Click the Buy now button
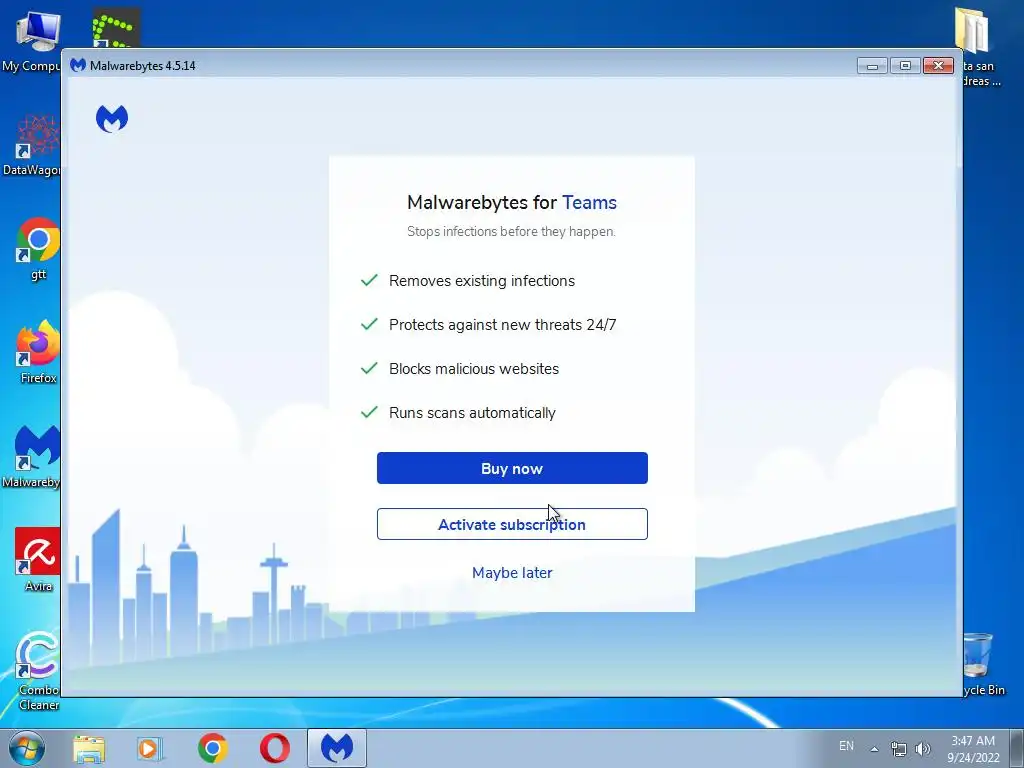Screen dimensions: 1024x768 pos(512,468)
